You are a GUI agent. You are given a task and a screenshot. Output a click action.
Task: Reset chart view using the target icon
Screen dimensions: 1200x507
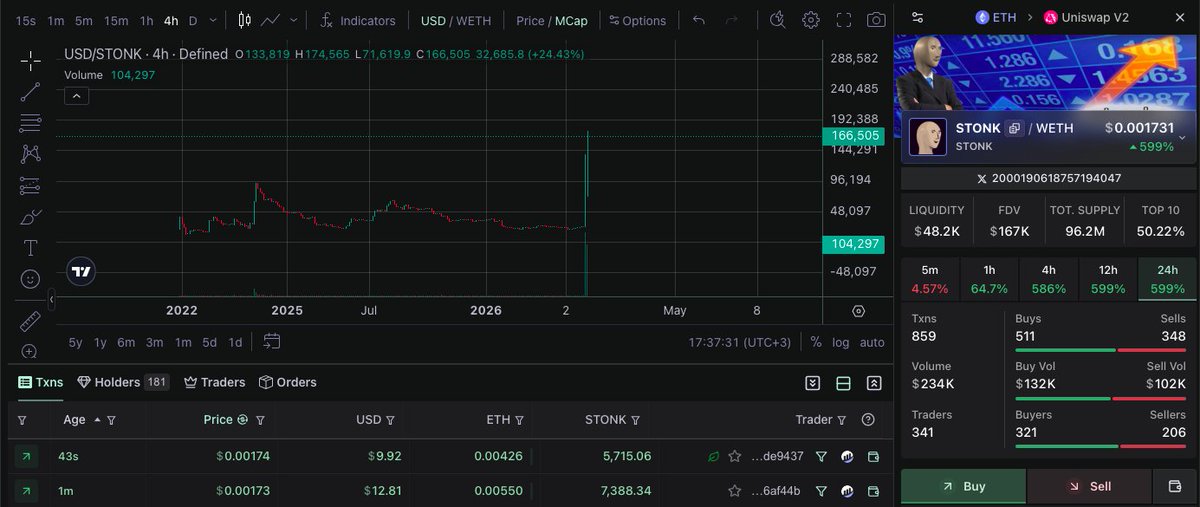[858, 311]
